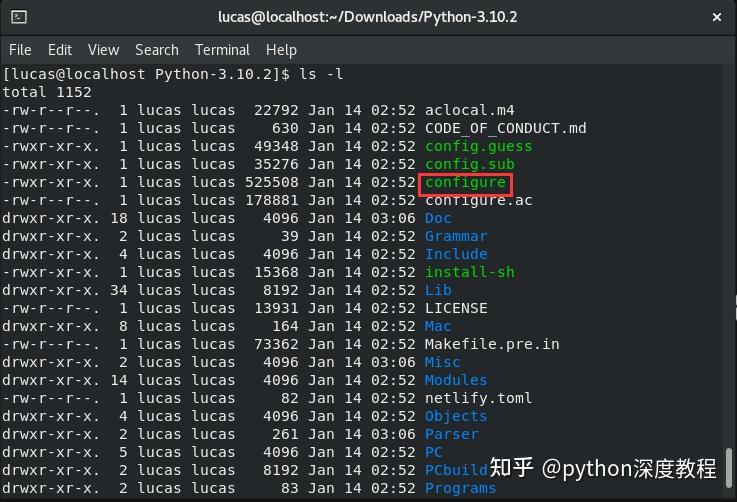Open the View menu
The width and height of the screenshot is (737, 502).
(x=103, y=50)
